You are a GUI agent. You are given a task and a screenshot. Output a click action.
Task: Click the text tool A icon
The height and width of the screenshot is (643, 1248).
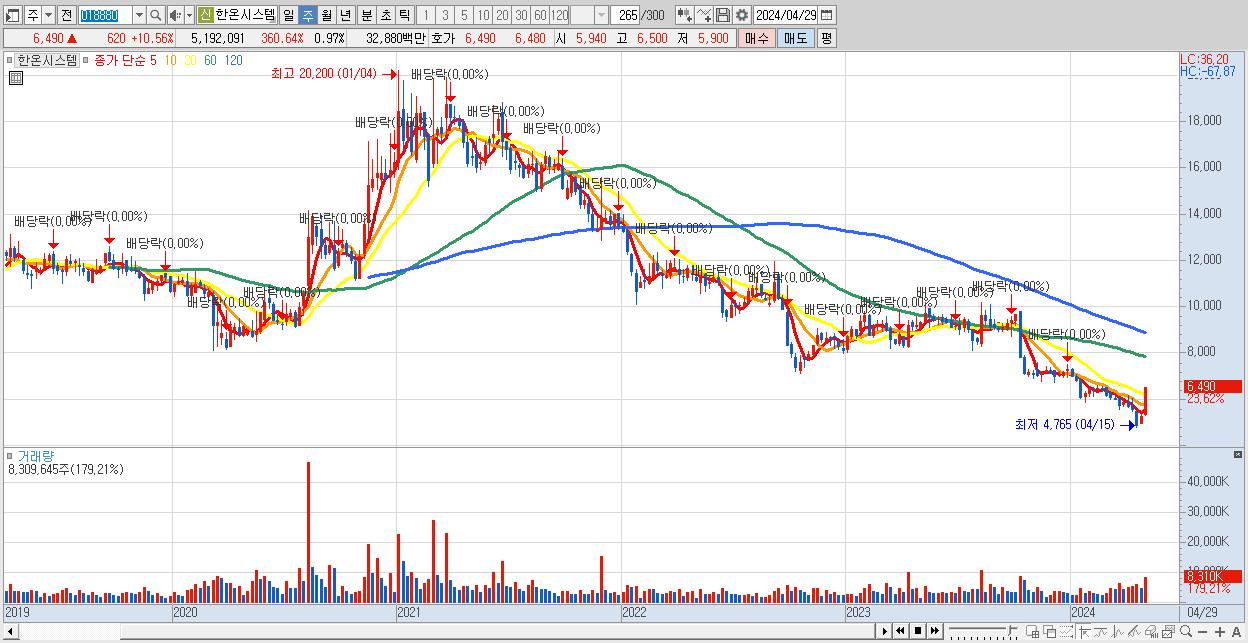point(1236,632)
